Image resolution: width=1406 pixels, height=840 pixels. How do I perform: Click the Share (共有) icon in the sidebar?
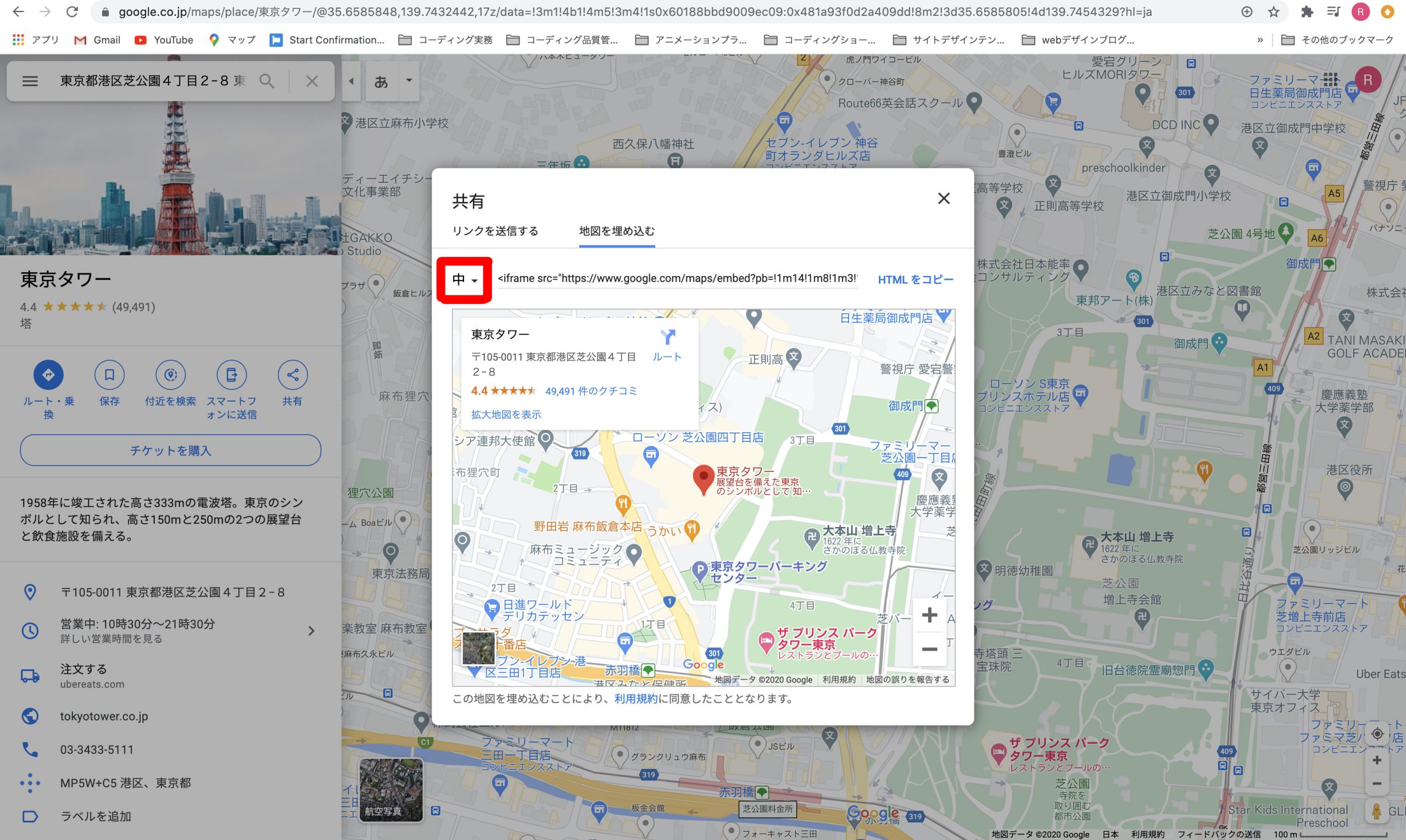292,375
